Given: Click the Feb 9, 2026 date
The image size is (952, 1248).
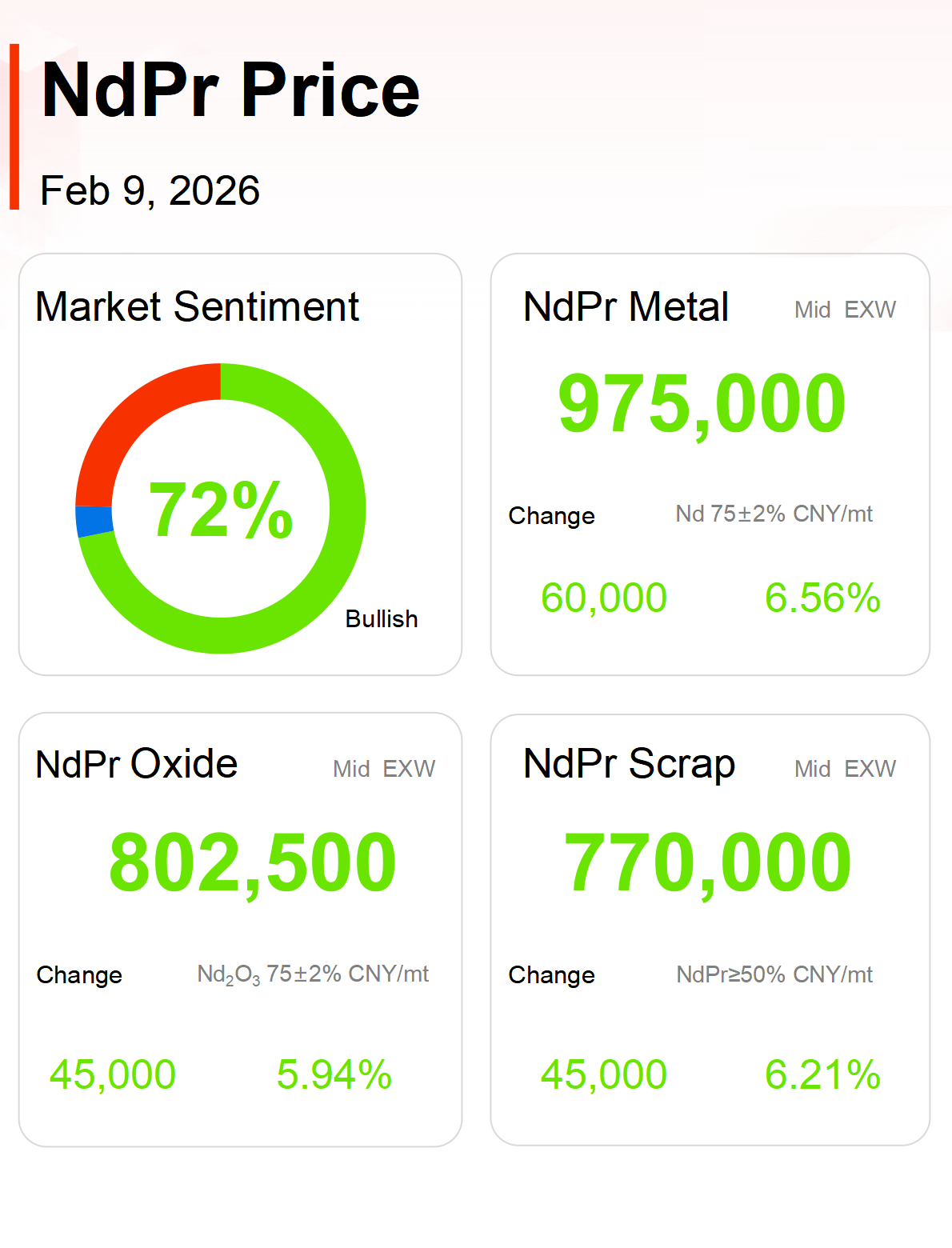Looking at the screenshot, I should 150,191.
